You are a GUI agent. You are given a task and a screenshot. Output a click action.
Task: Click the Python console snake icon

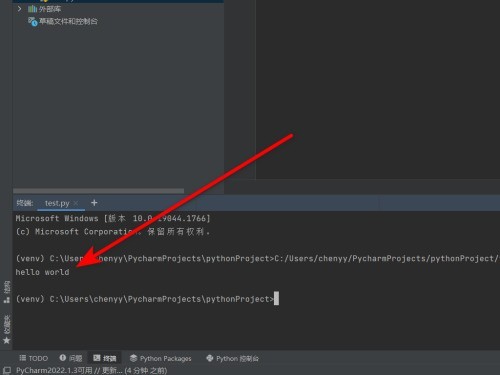point(210,358)
